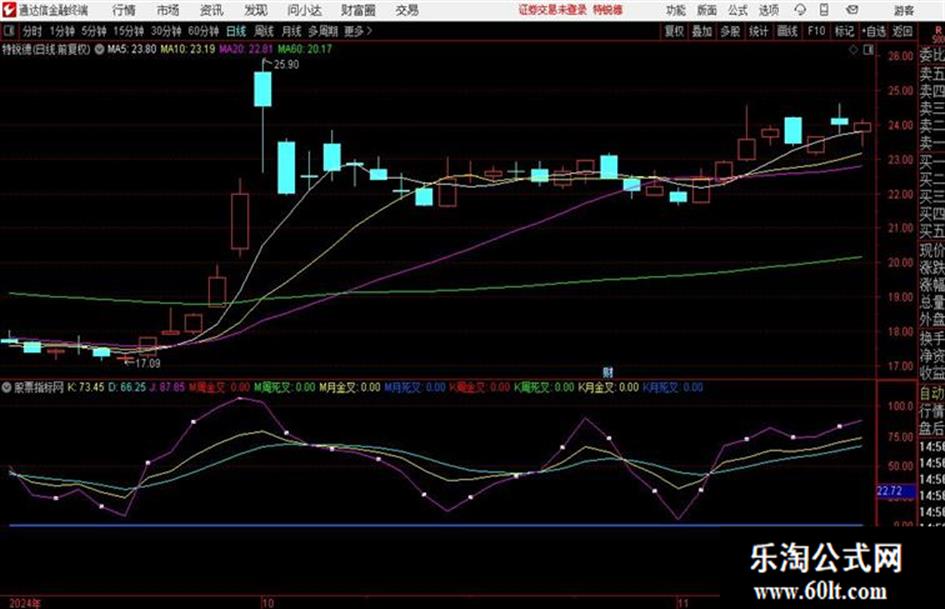Open the 行情 menu
Screen dimensions: 945x609
click(x=124, y=10)
